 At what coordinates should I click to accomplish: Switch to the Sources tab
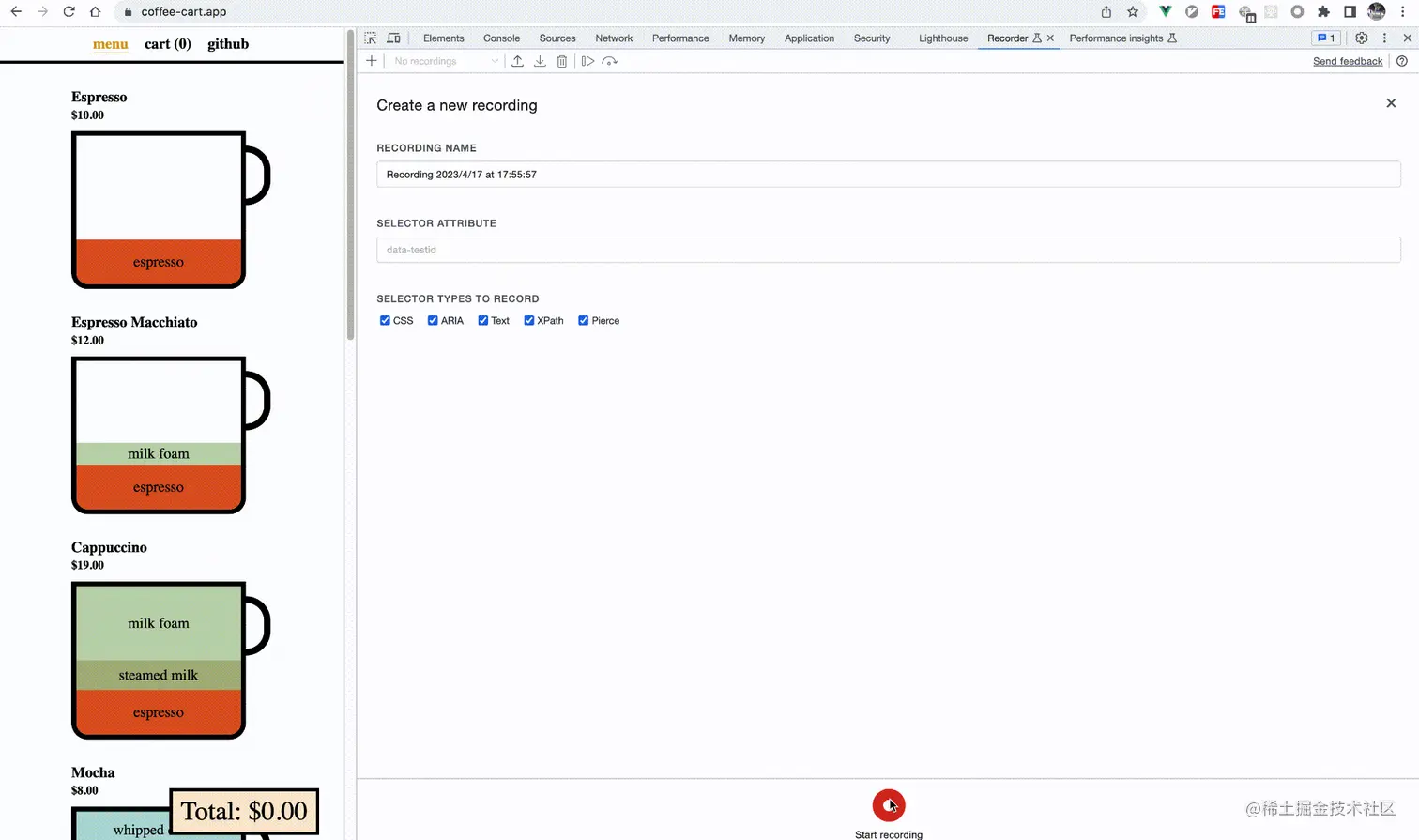point(557,38)
